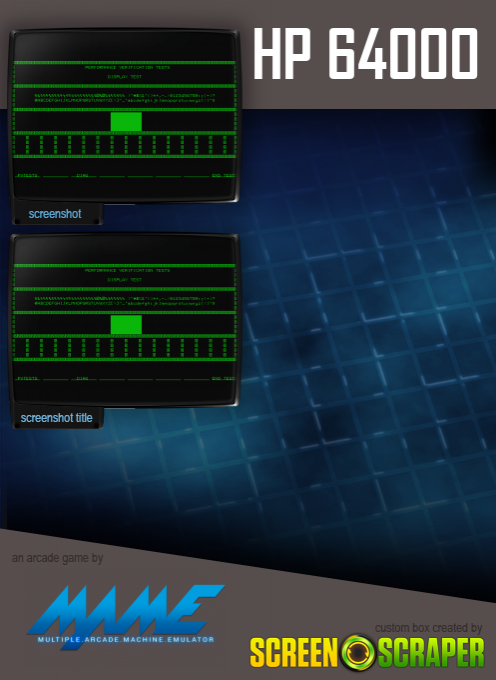Click 'Multiple Arcade Machine Emulator' tagline
Viewport: 496px width, 680px height.
[x=126, y=639]
